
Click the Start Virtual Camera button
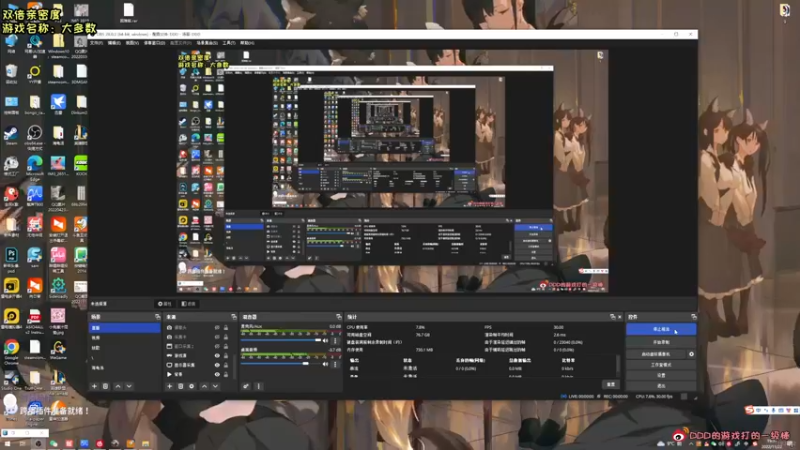tap(656, 354)
